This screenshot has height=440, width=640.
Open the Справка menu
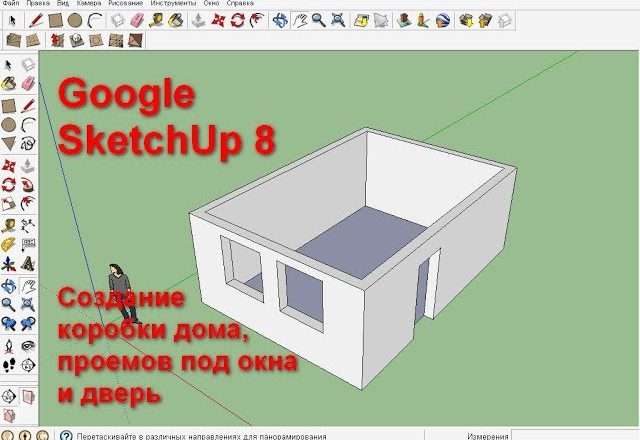pos(240,3)
